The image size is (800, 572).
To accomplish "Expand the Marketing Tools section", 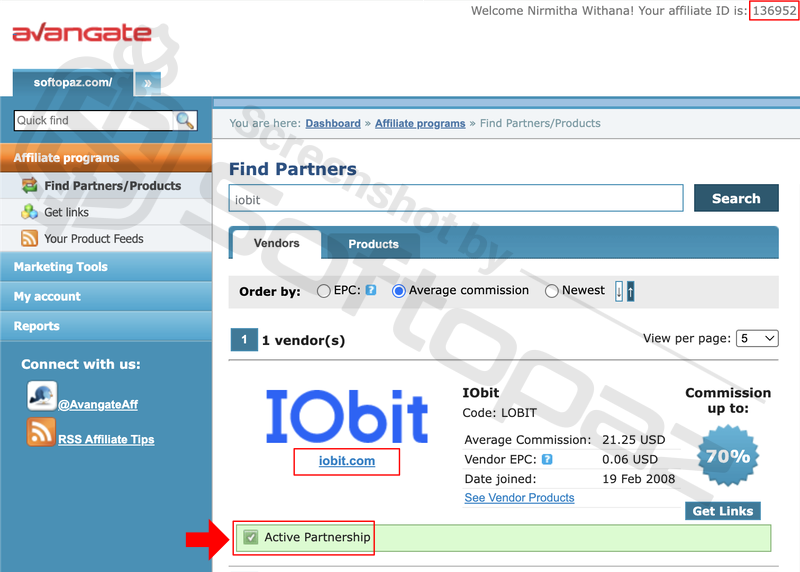I will (x=106, y=267).
